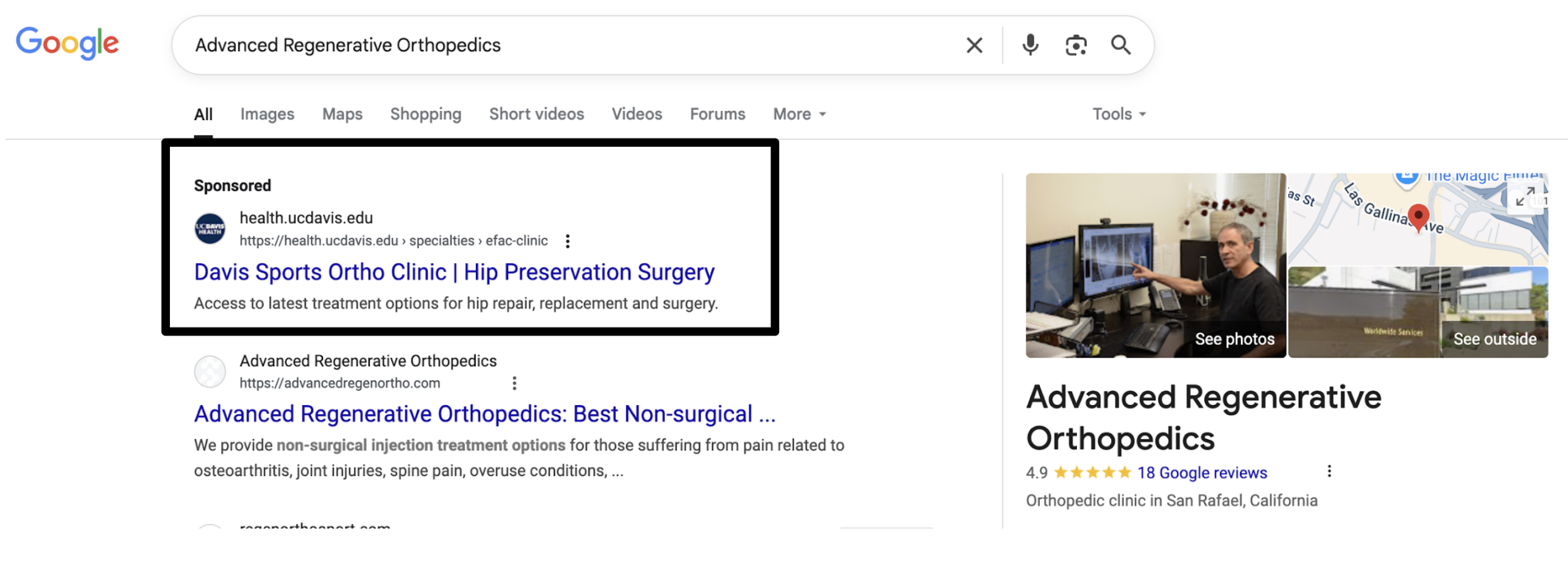Open more options beside Google reviews
Viewport: 1568px width, 574px height.
tap(1329, 471)
